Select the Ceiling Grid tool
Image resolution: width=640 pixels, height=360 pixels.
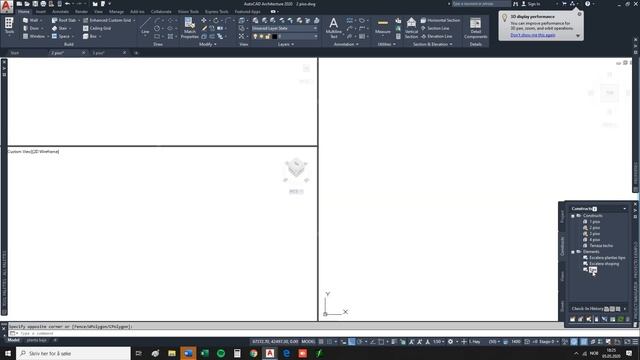(x=97, y=28)
